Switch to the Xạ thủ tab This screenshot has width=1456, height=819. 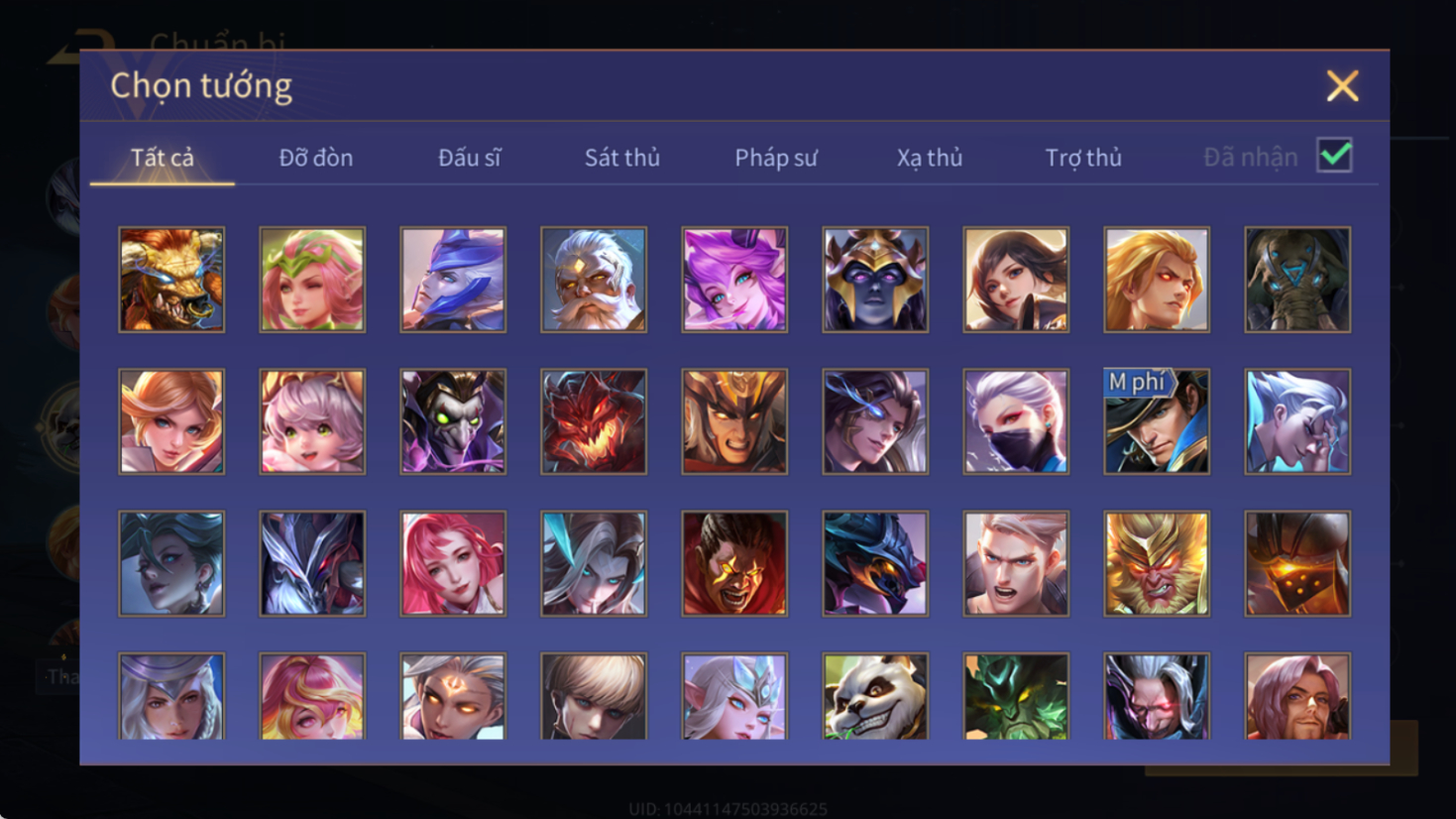tap(930, 158)
